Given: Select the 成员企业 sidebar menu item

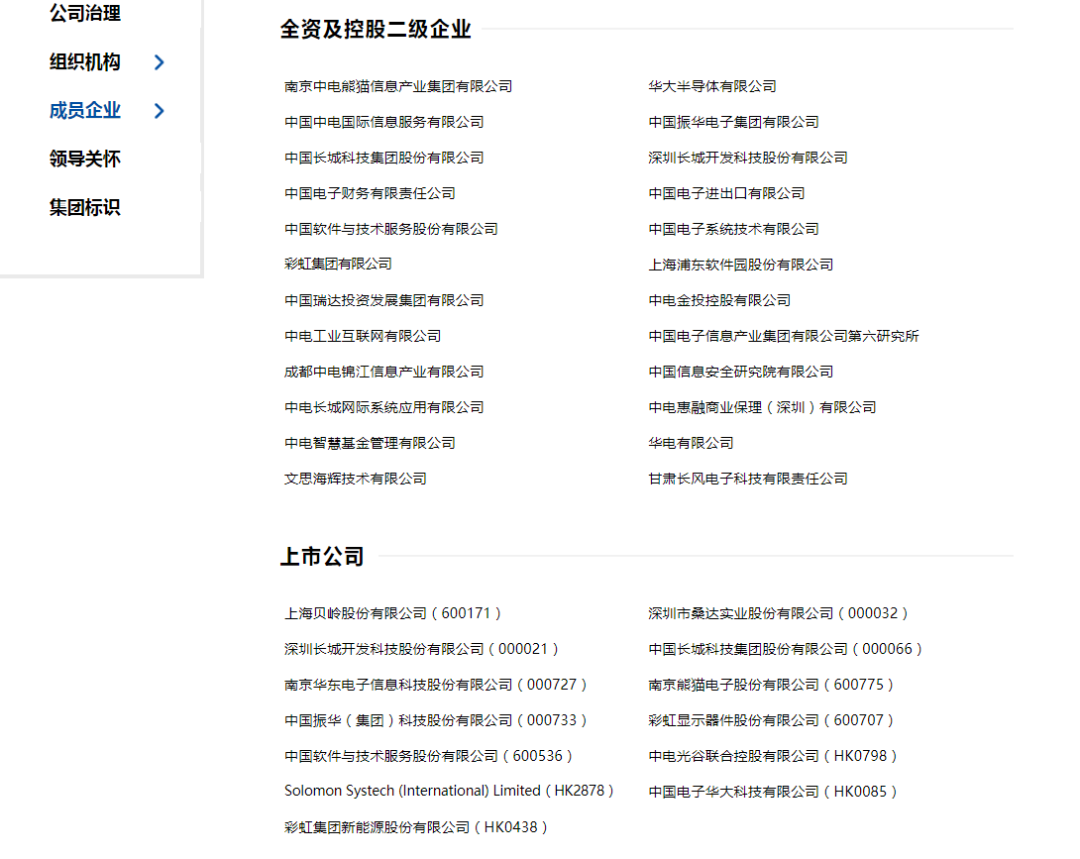Looking at the screenshot, I should point(85,110).
